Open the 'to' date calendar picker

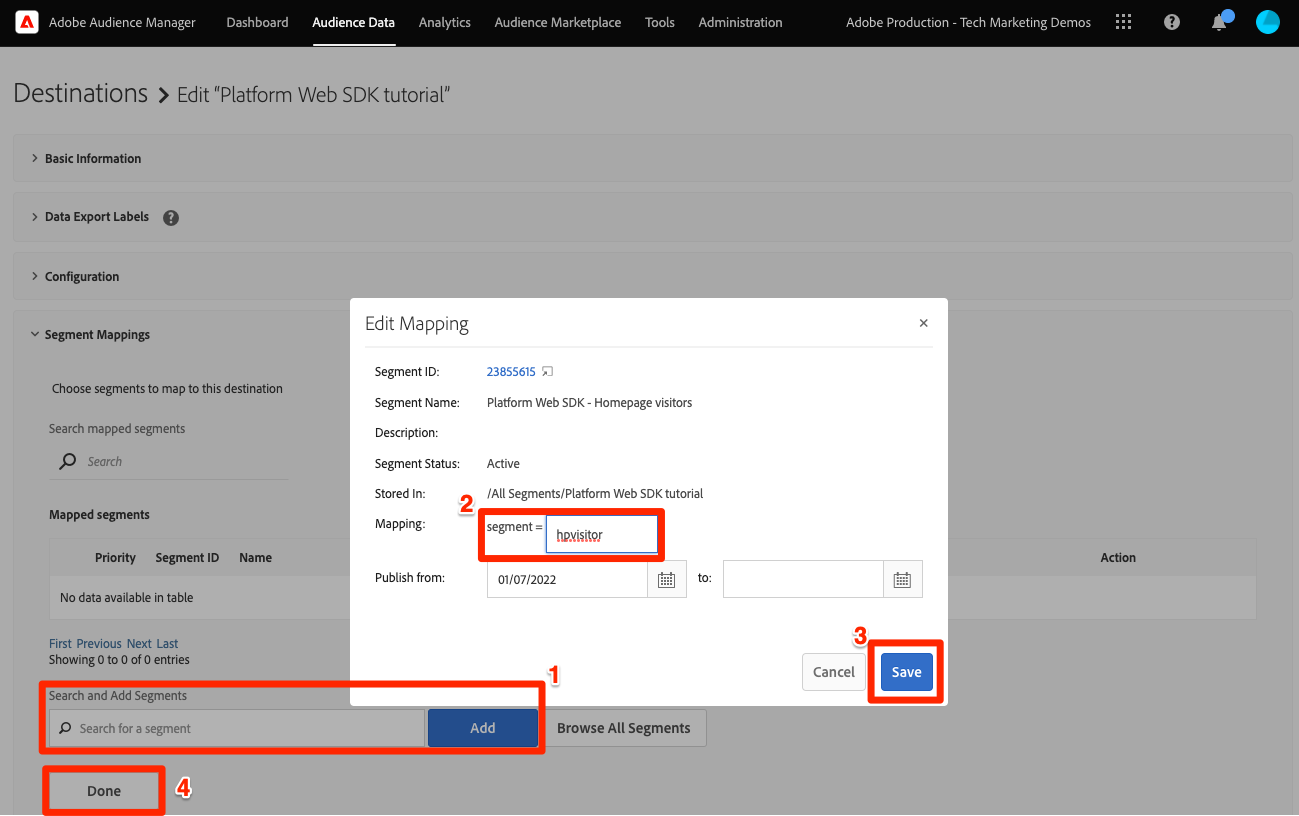(902, 579)
